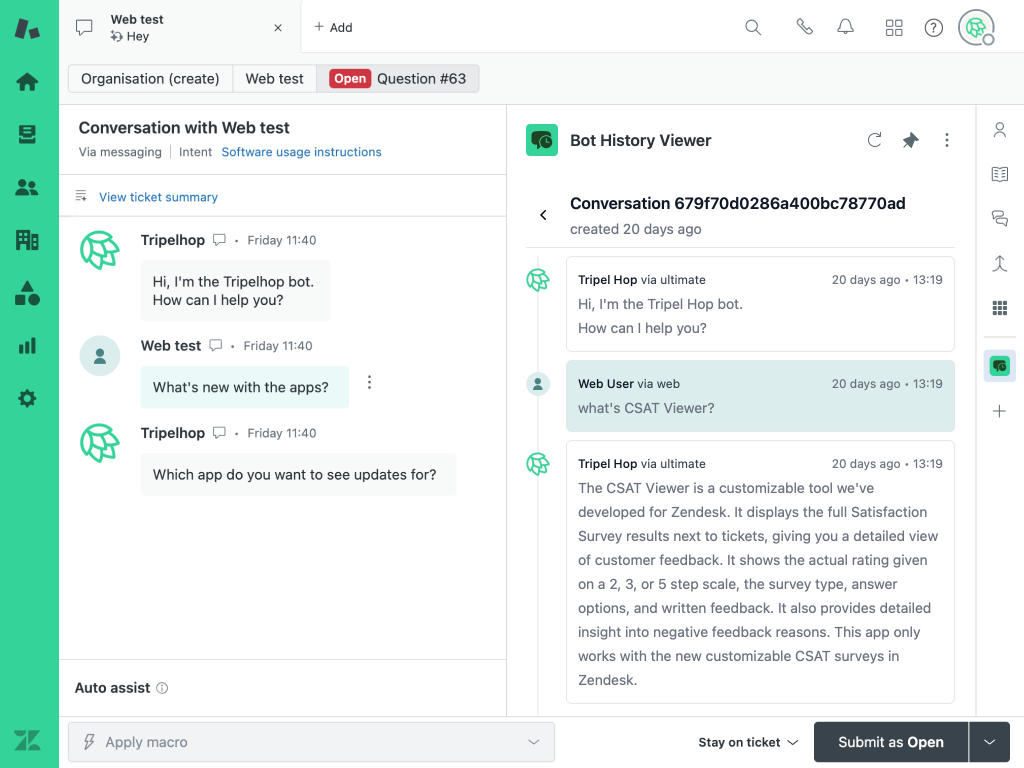
Task: Click the search magnifier icon
Action: click(x=753, y=28)
